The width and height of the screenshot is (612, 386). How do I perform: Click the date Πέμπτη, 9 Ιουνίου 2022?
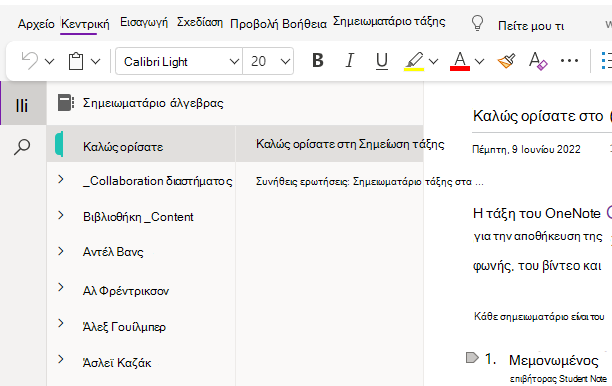coord(526,149)
